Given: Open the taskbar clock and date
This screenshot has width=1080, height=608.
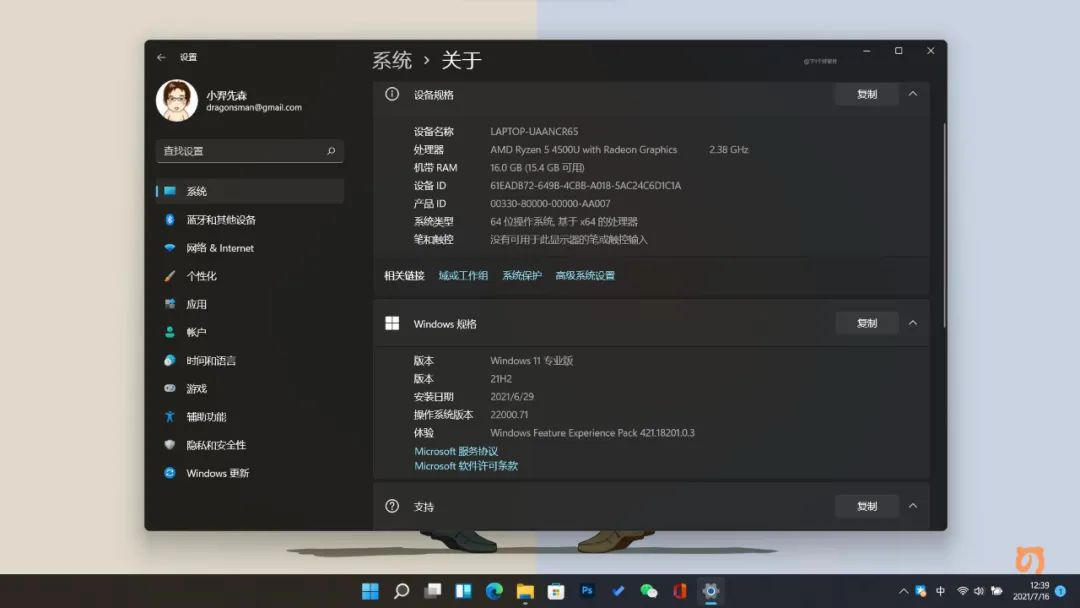Looking at the screenshot, I should (1031, 591).
